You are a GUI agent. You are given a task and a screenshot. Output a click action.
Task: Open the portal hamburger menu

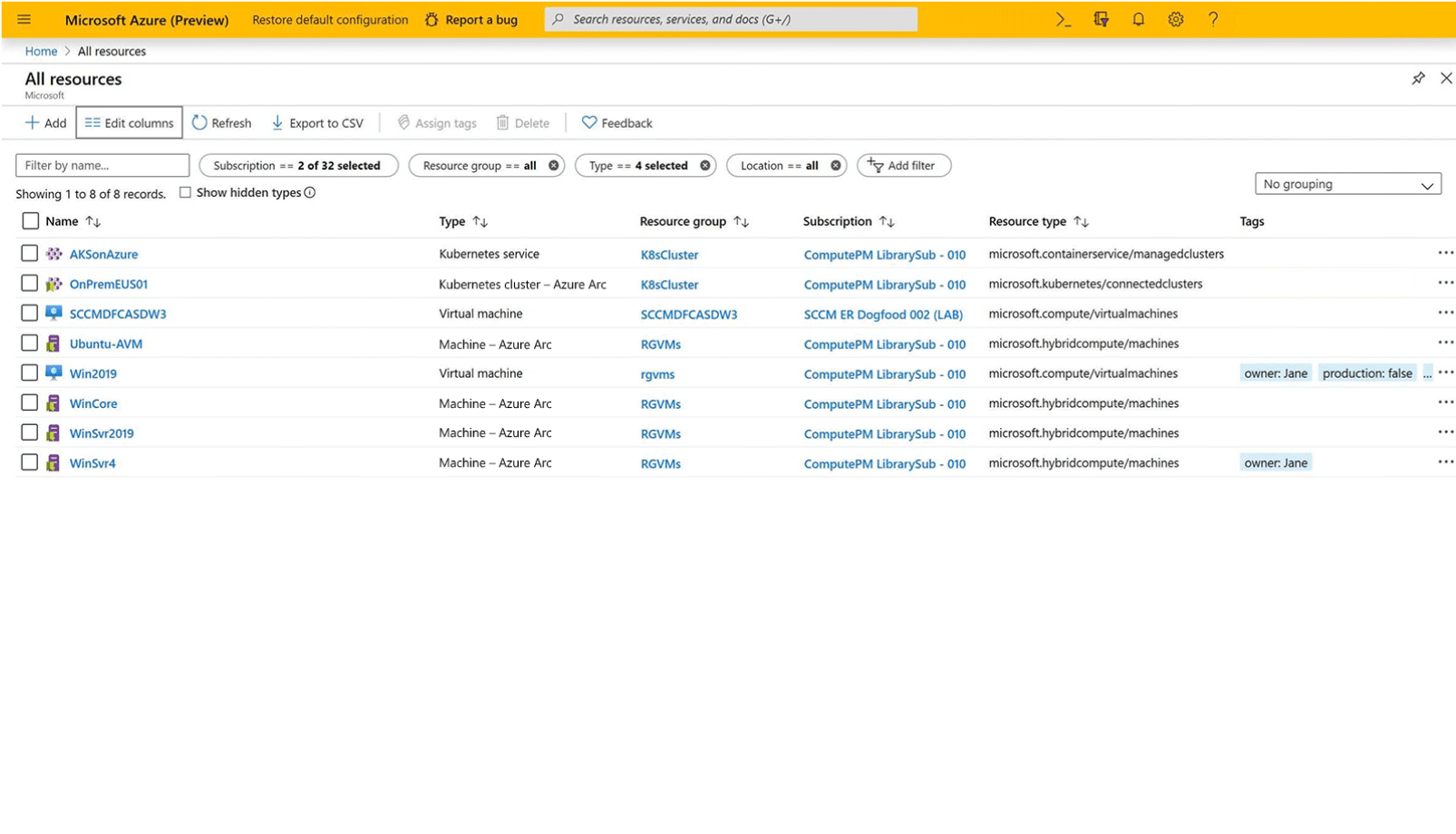(24, 19)
